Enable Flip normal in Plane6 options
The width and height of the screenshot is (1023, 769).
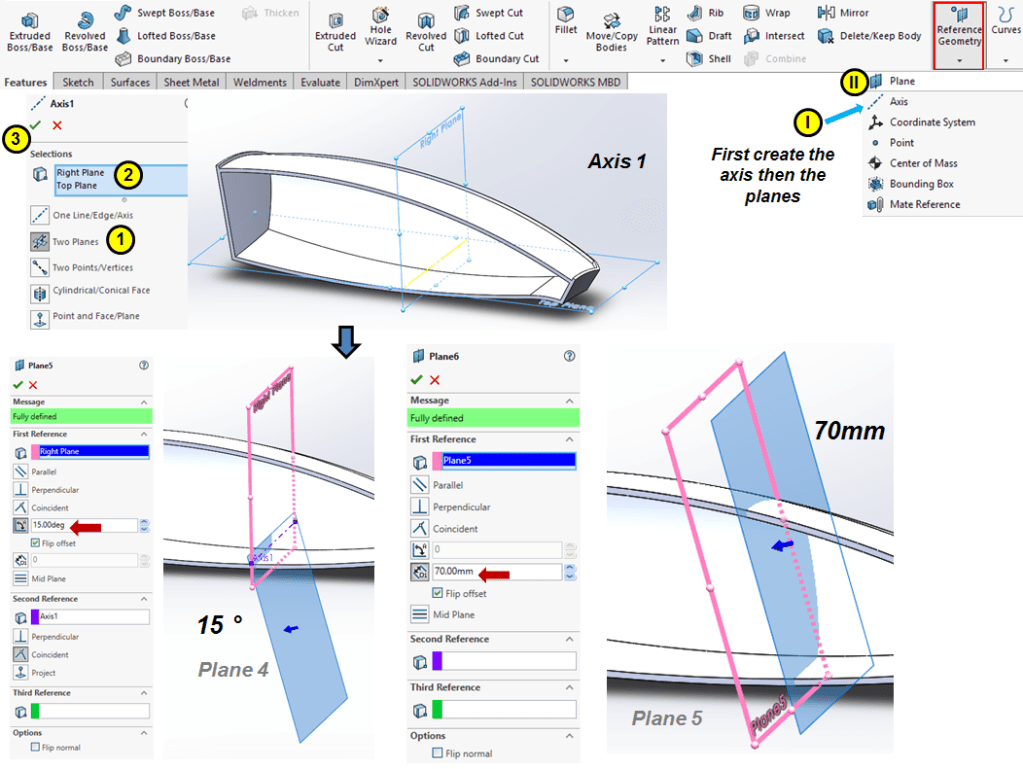pyautogui.click(x=437, y=753)
